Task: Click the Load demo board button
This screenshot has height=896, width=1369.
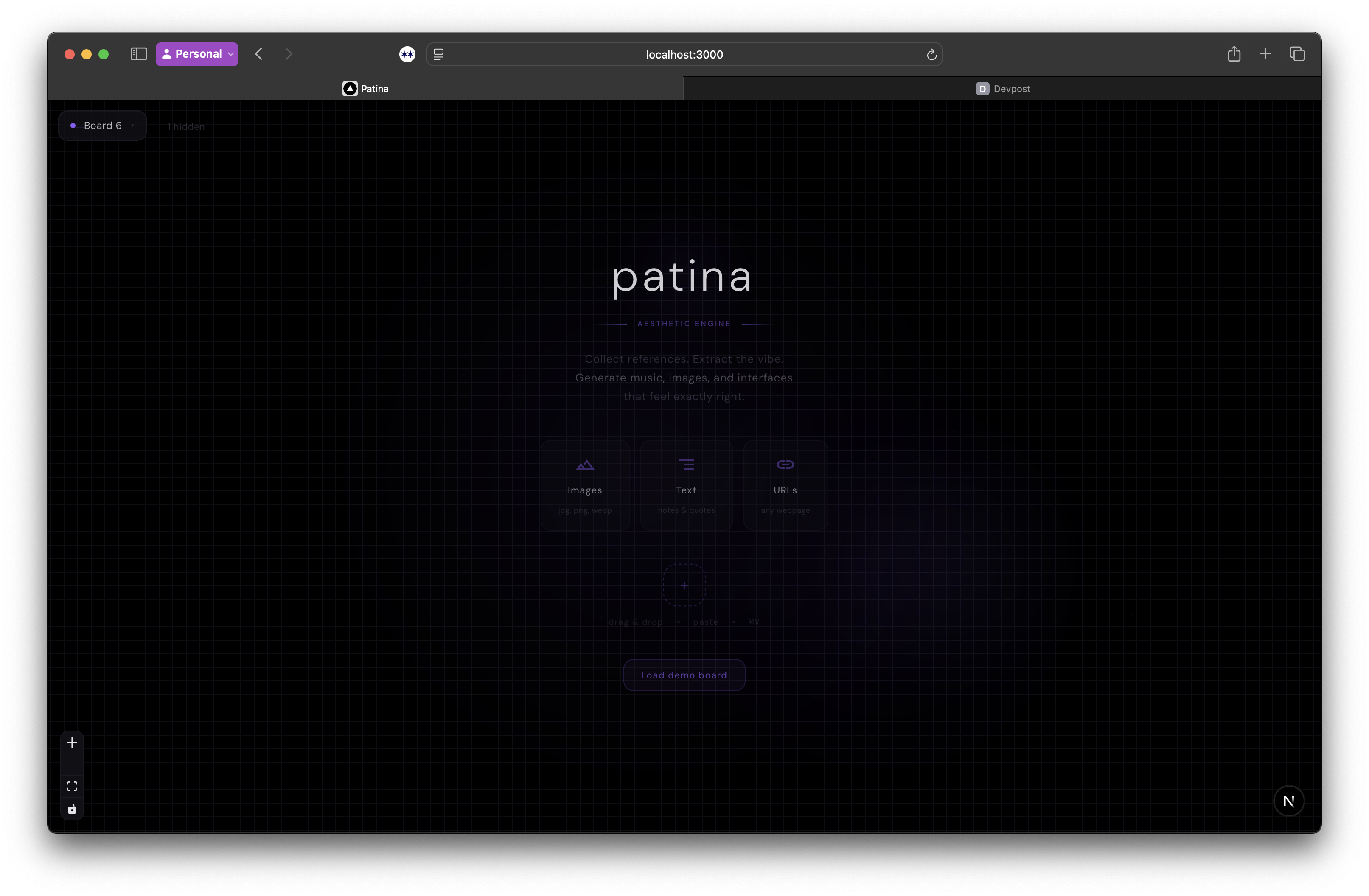Action: click(x=684, y=675)
